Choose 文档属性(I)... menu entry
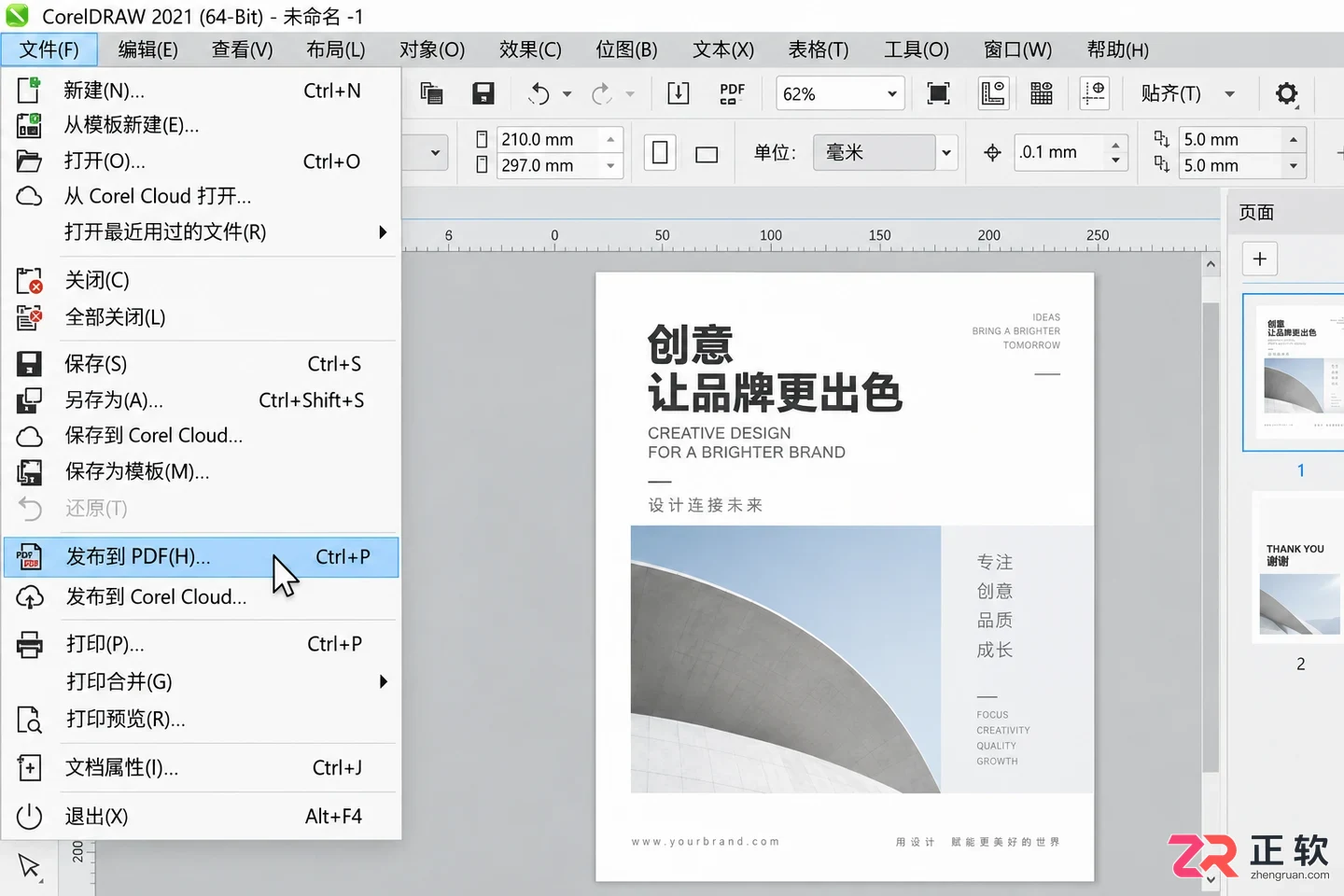The image size is (1344, 896). pyautogui.click(x=201, y=768)
